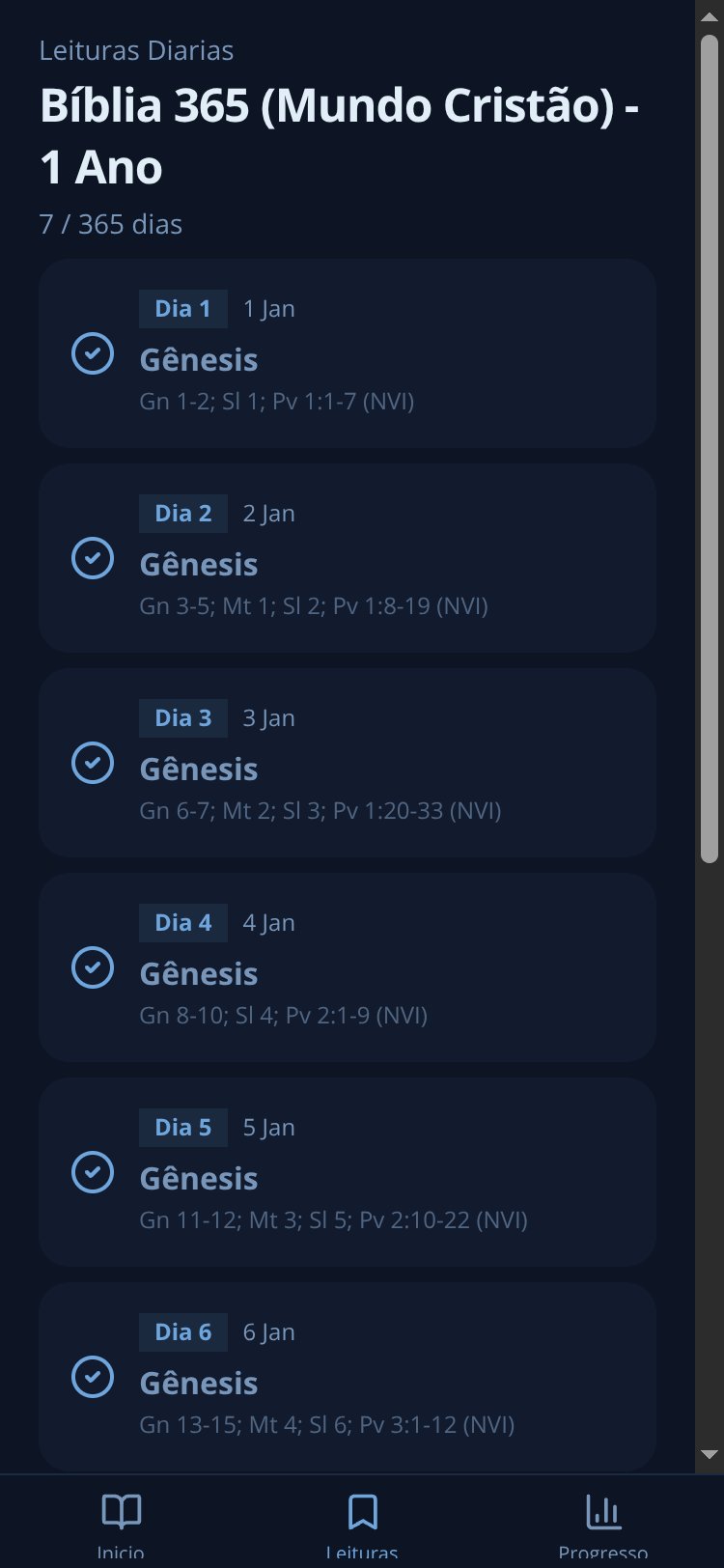This screenshot has width=724, height=1568.
Task: Open reading Gn 8-10; Sl 4; Pv 2:1-9
Action: (283, 1015)
